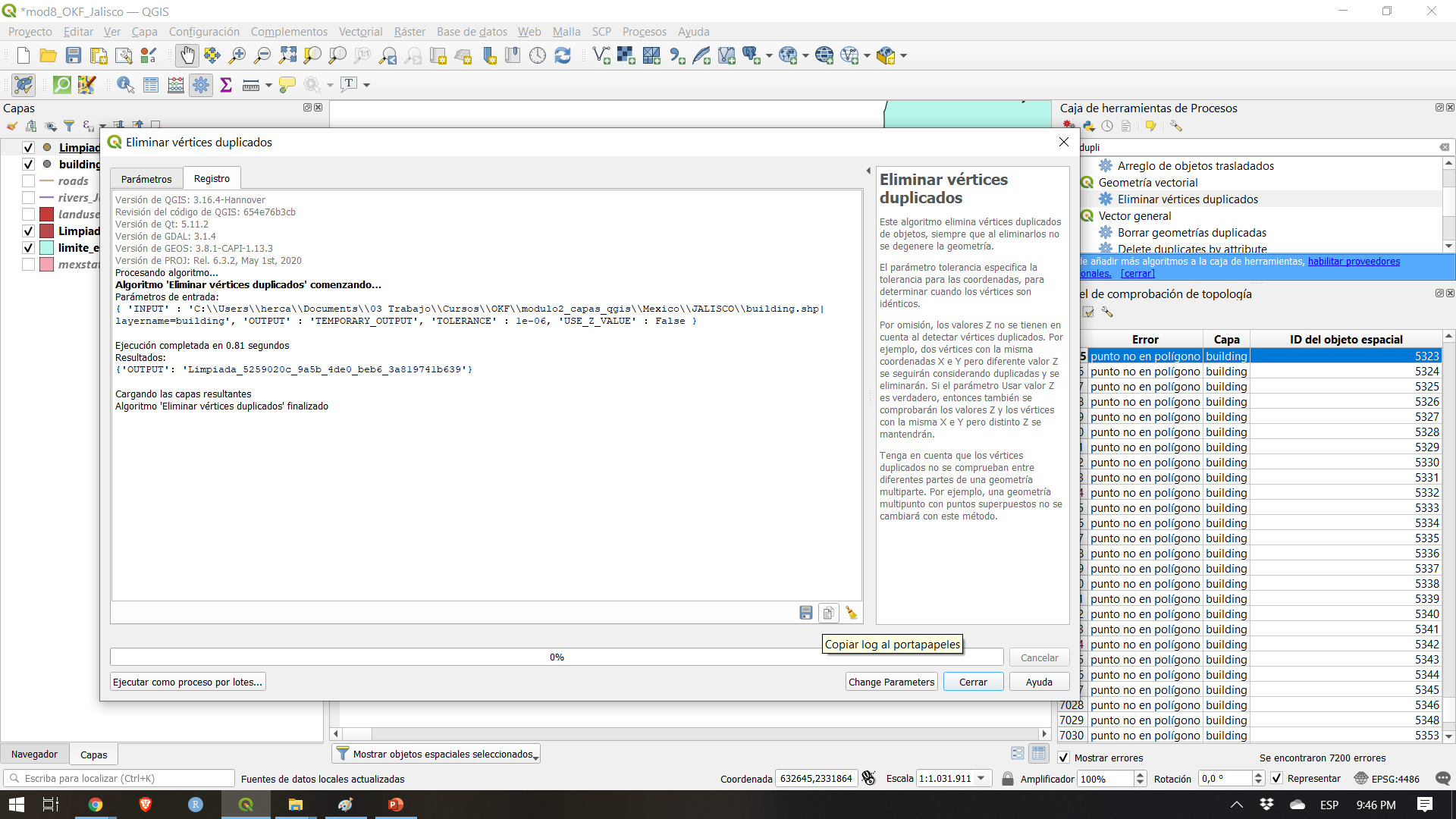Click the limite_e layer cyan color swatch
The width and height of the screenshot is (1456, 819).
(47, 248)
